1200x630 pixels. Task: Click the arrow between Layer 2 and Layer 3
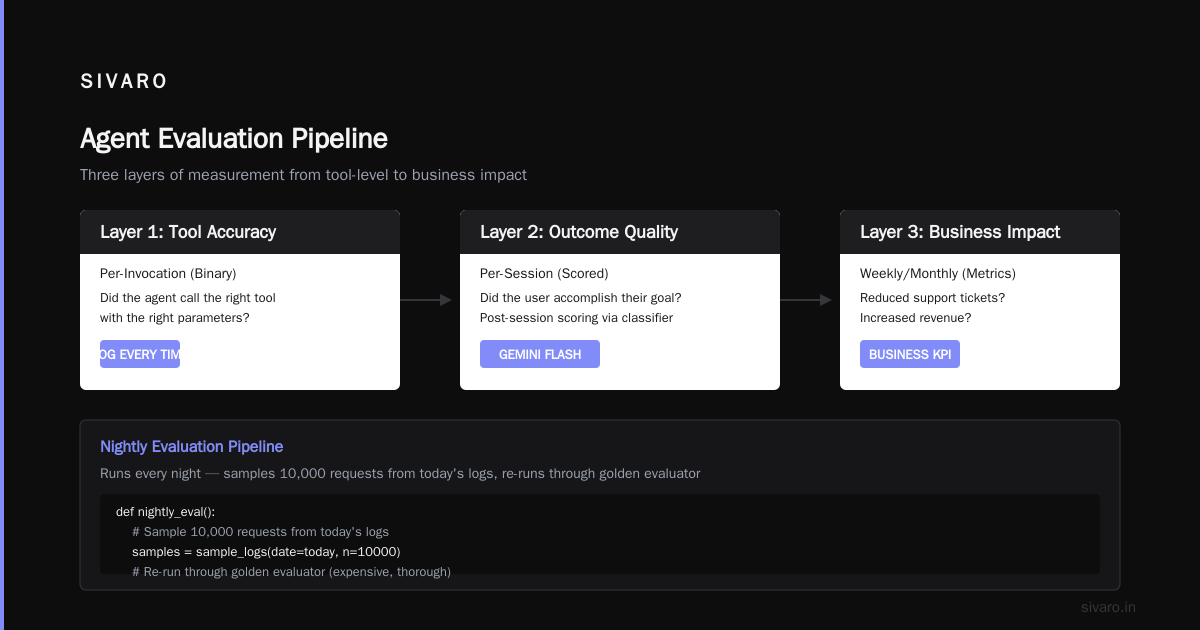click(807, 300)
